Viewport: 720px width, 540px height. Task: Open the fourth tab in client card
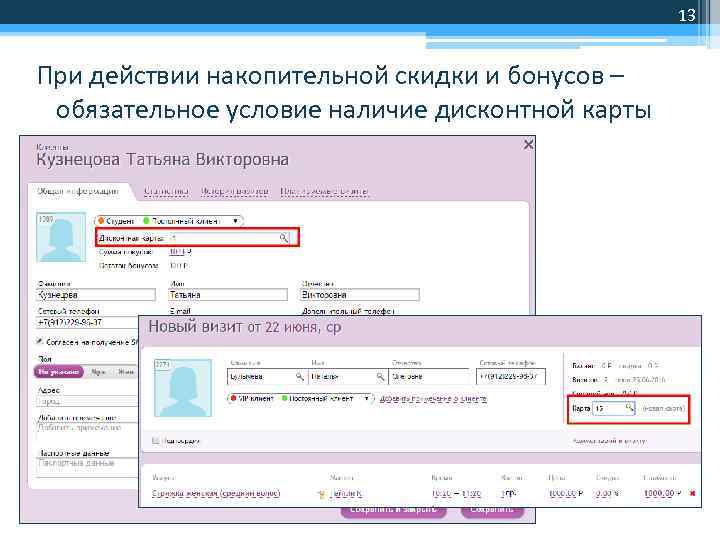(324, 191)
